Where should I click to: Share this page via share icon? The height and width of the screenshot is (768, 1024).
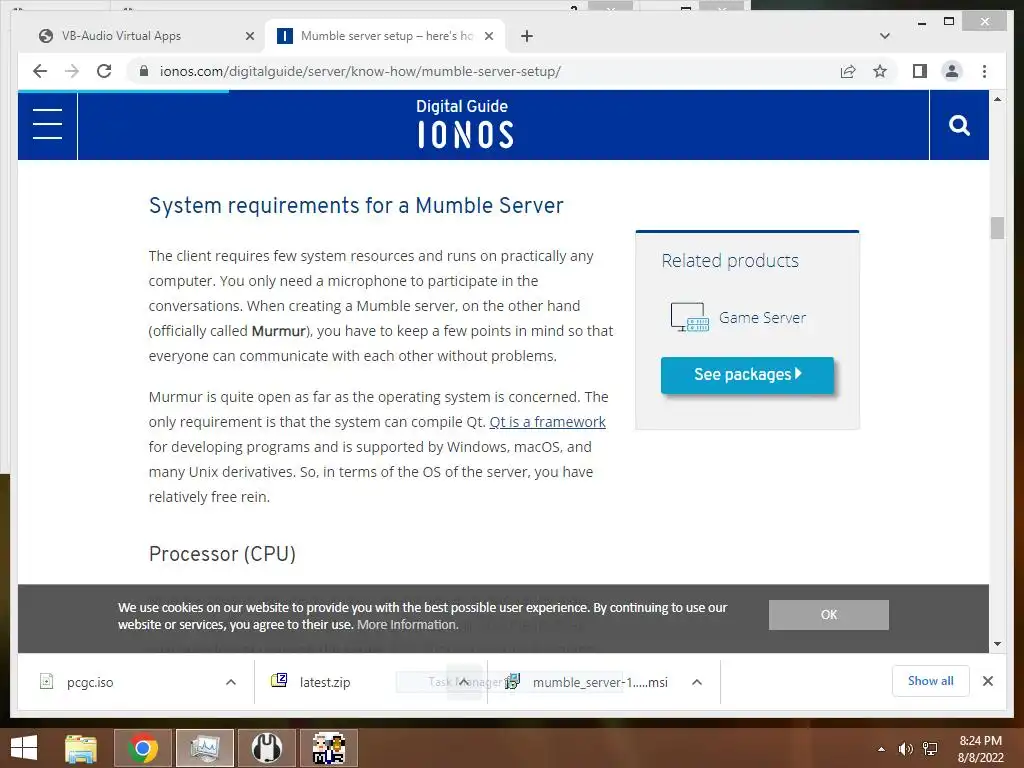(x=848, y=71)
